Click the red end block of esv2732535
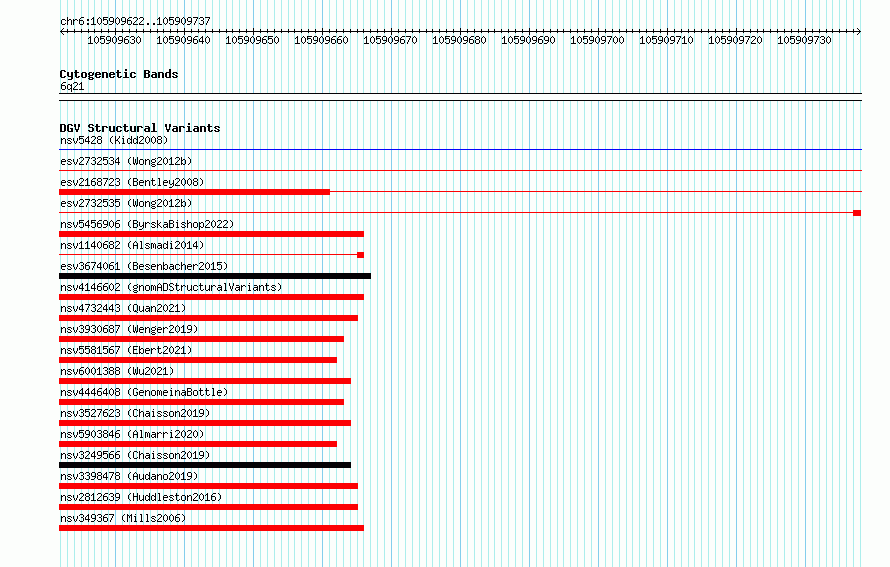Screen dimensions: 890x567 click(857, 213)
